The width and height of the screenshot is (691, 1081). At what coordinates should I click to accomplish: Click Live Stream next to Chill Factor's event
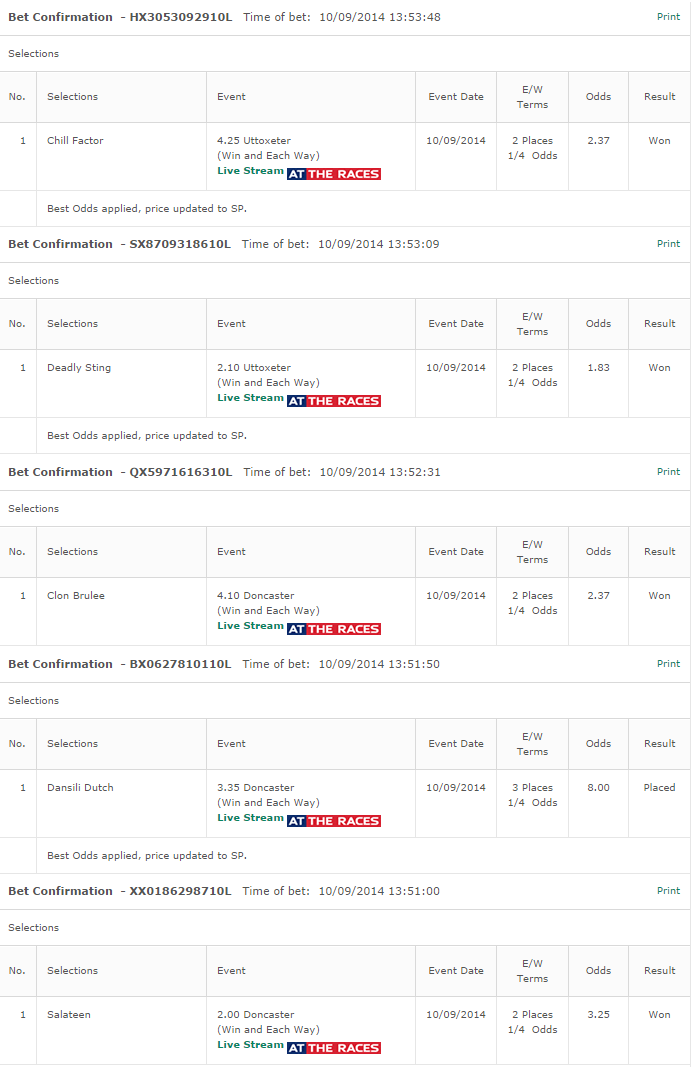tap(250, 173)
